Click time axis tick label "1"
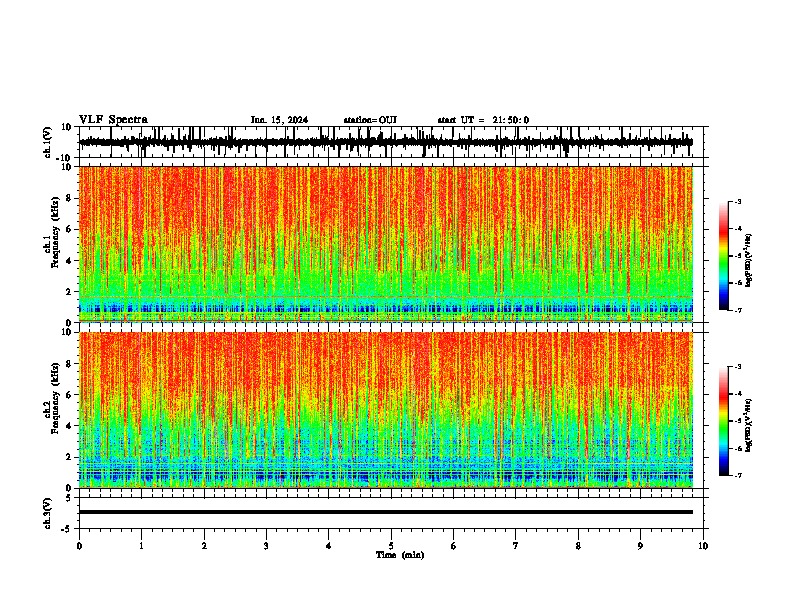 pos(141,546)
